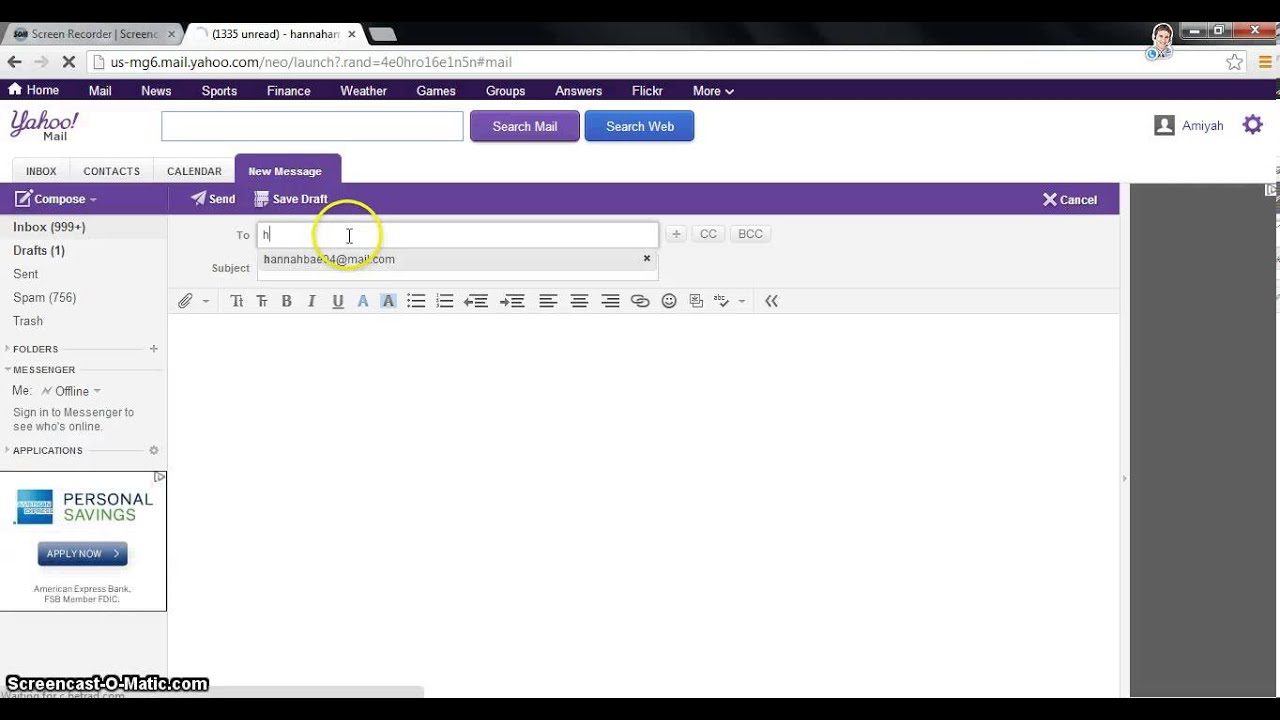The width and height of the screenshot is (1280, 720).
Task: Open the spell check dropdown arrow
Action: (741, 301)
